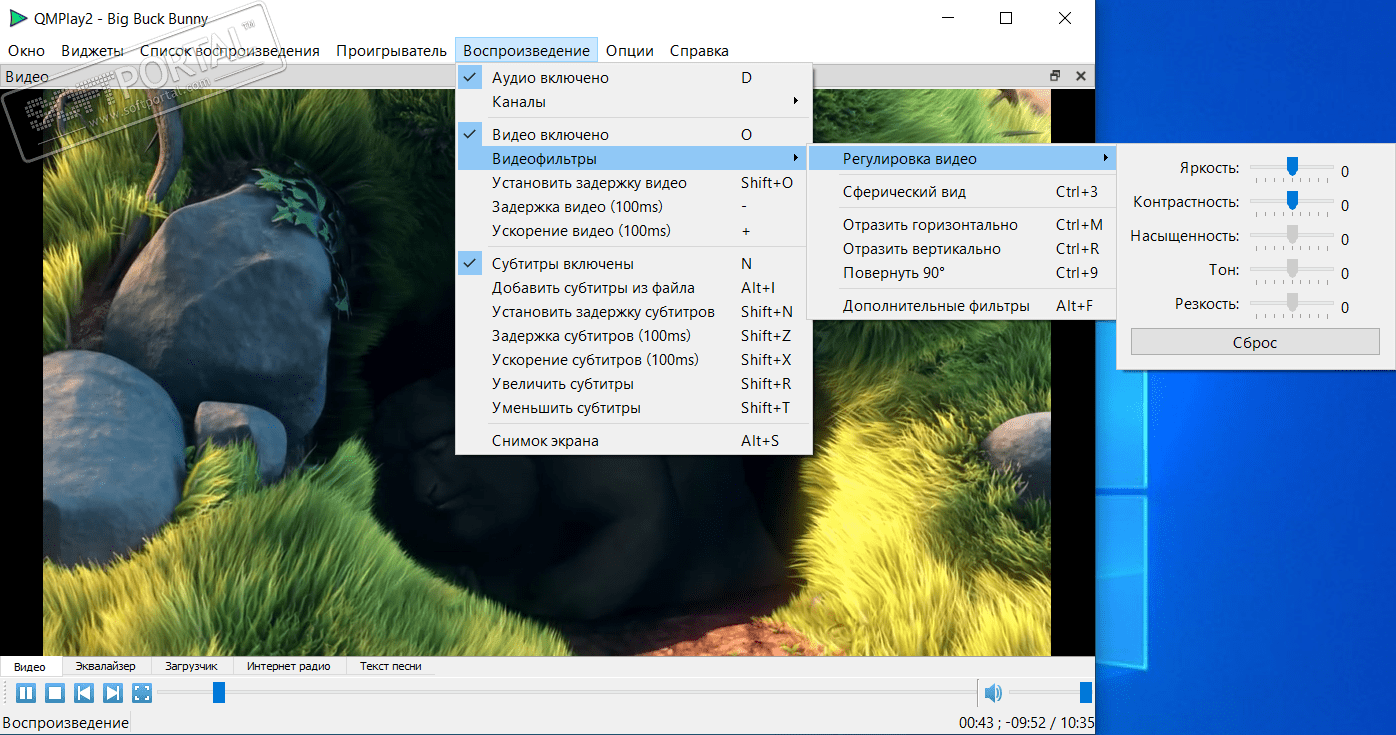Image resolution: width=1396 pixels, height=735 pixels.
Task: Stop playback with the stop button
Action: point(55,693)
